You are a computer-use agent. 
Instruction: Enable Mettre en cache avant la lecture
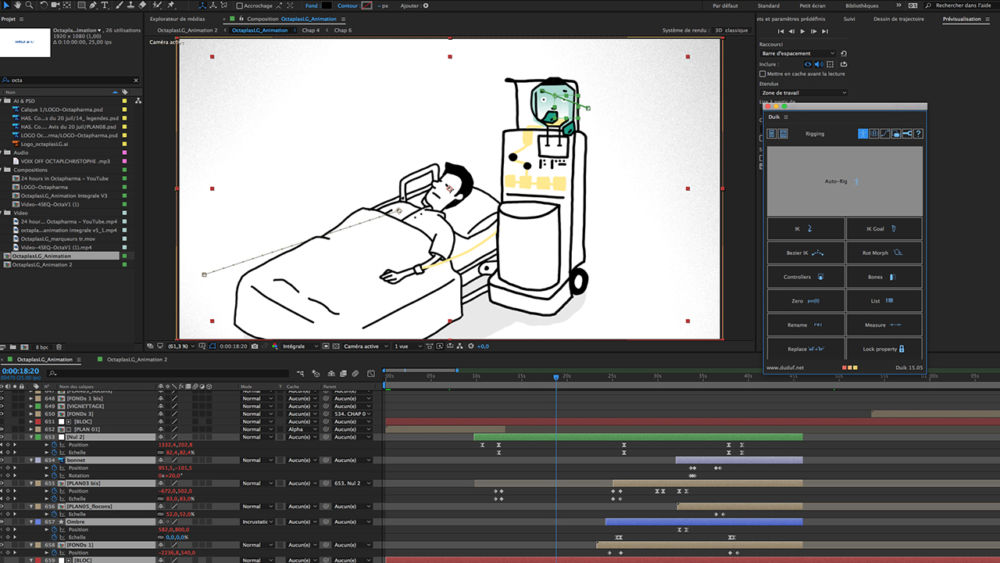click(763, 74)
